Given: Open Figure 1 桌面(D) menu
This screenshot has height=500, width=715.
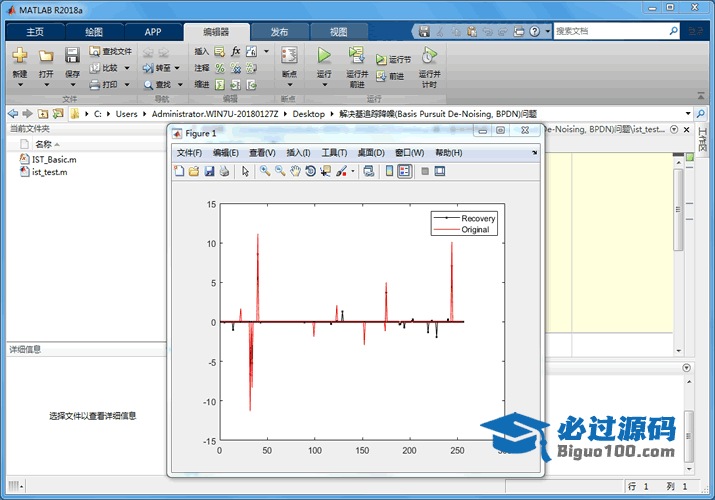Looking at the screenshot, I should (x=371, y=153).
